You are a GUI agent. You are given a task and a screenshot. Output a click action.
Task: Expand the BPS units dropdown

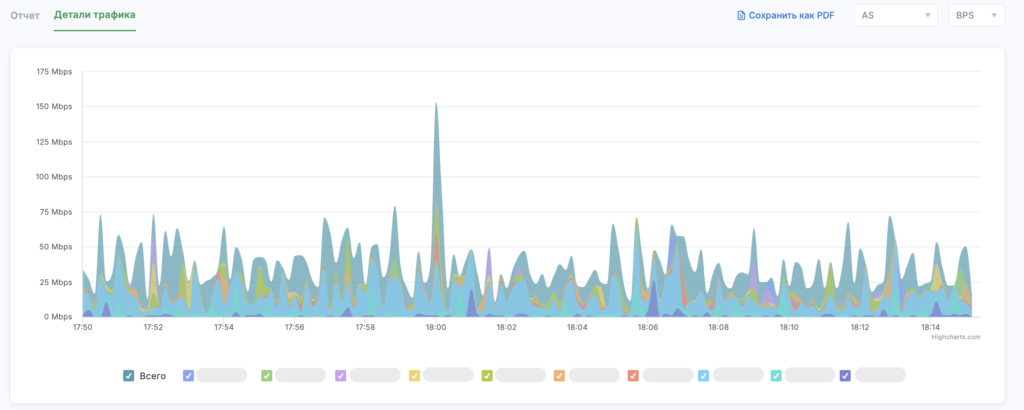coord(975,15)
